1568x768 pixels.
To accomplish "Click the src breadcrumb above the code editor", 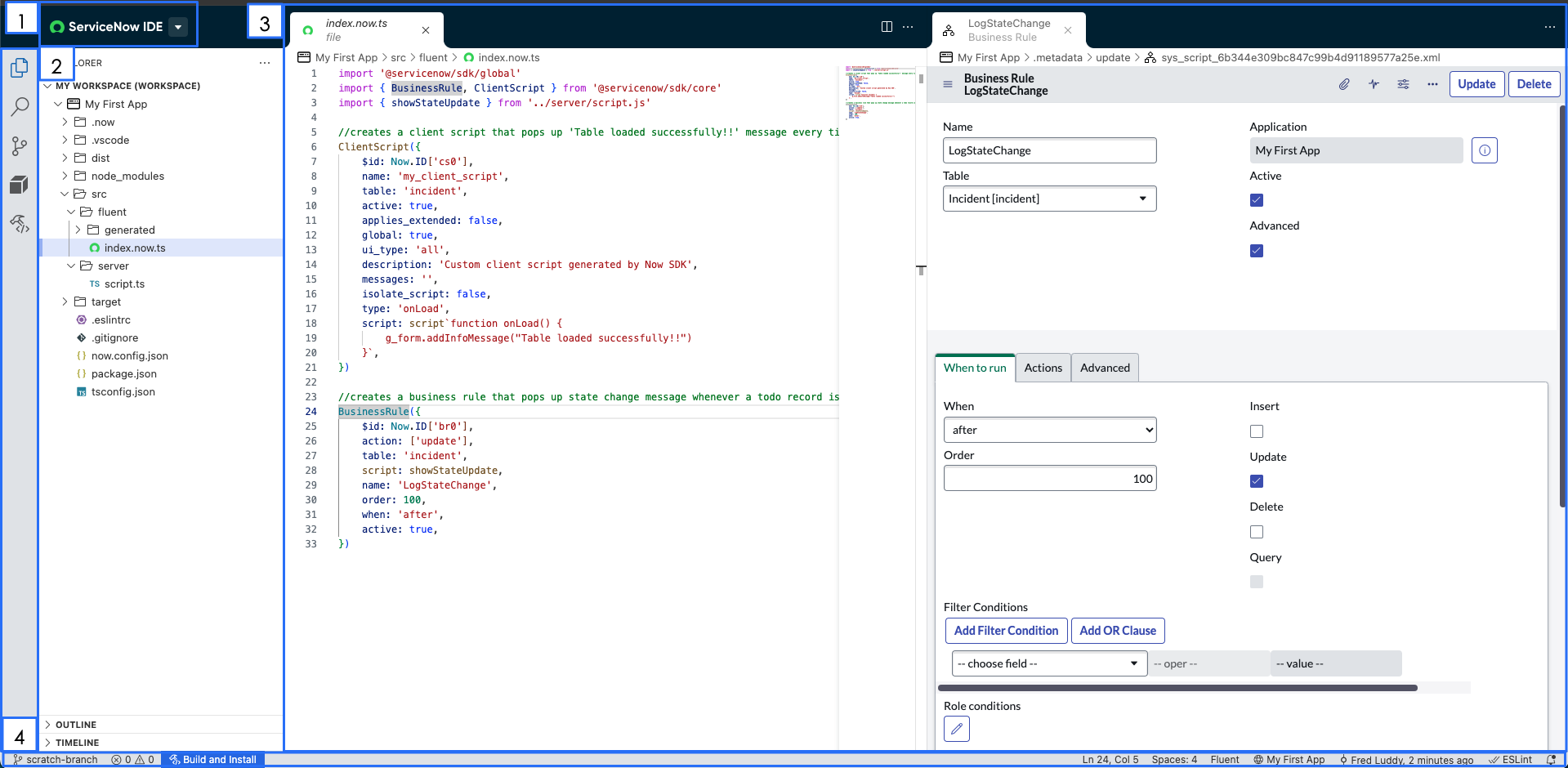I will 398,58.
